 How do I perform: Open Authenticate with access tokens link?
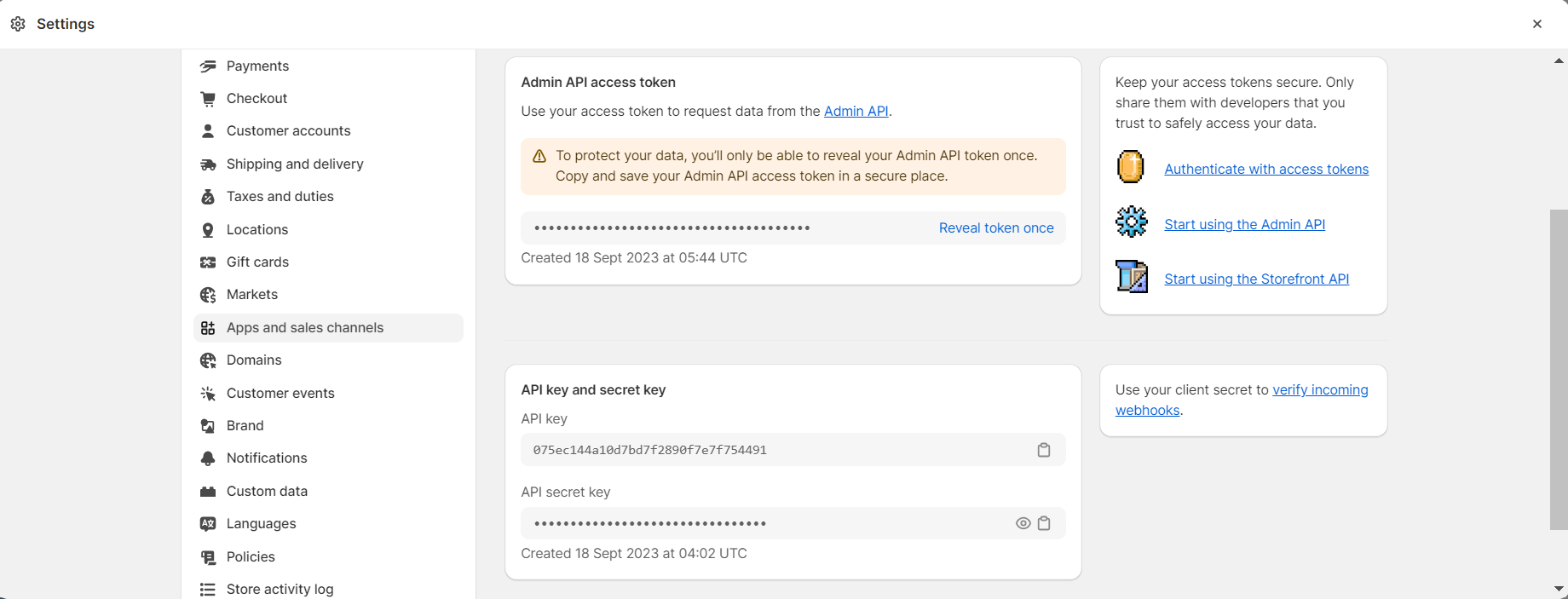[1266, 170]
